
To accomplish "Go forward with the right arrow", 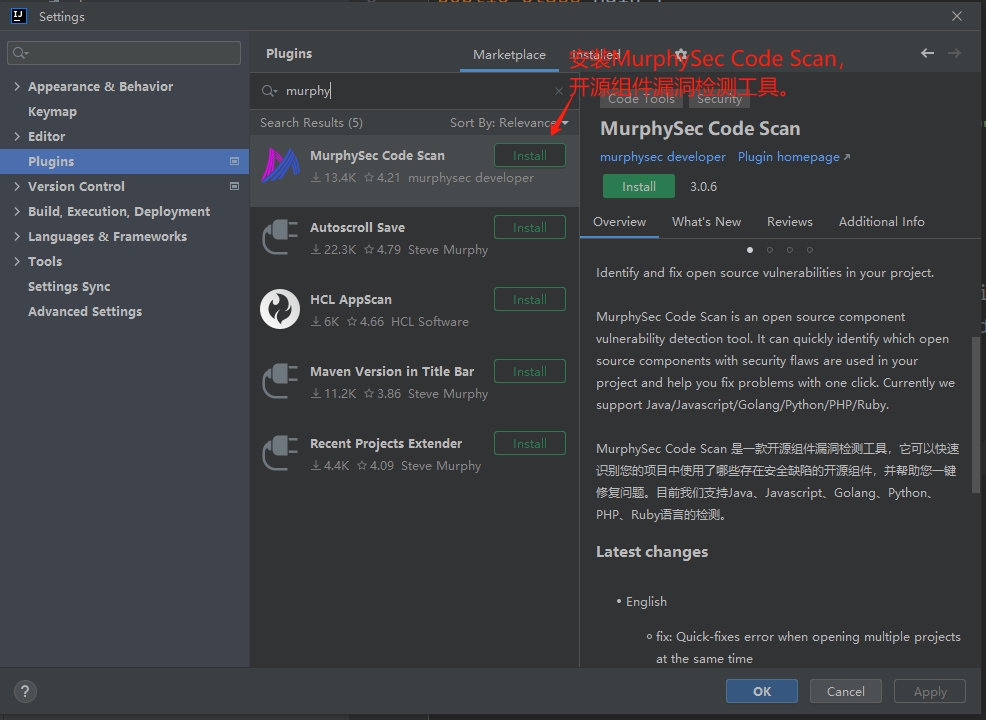I will pyautogui.click(x=954, y=53).
